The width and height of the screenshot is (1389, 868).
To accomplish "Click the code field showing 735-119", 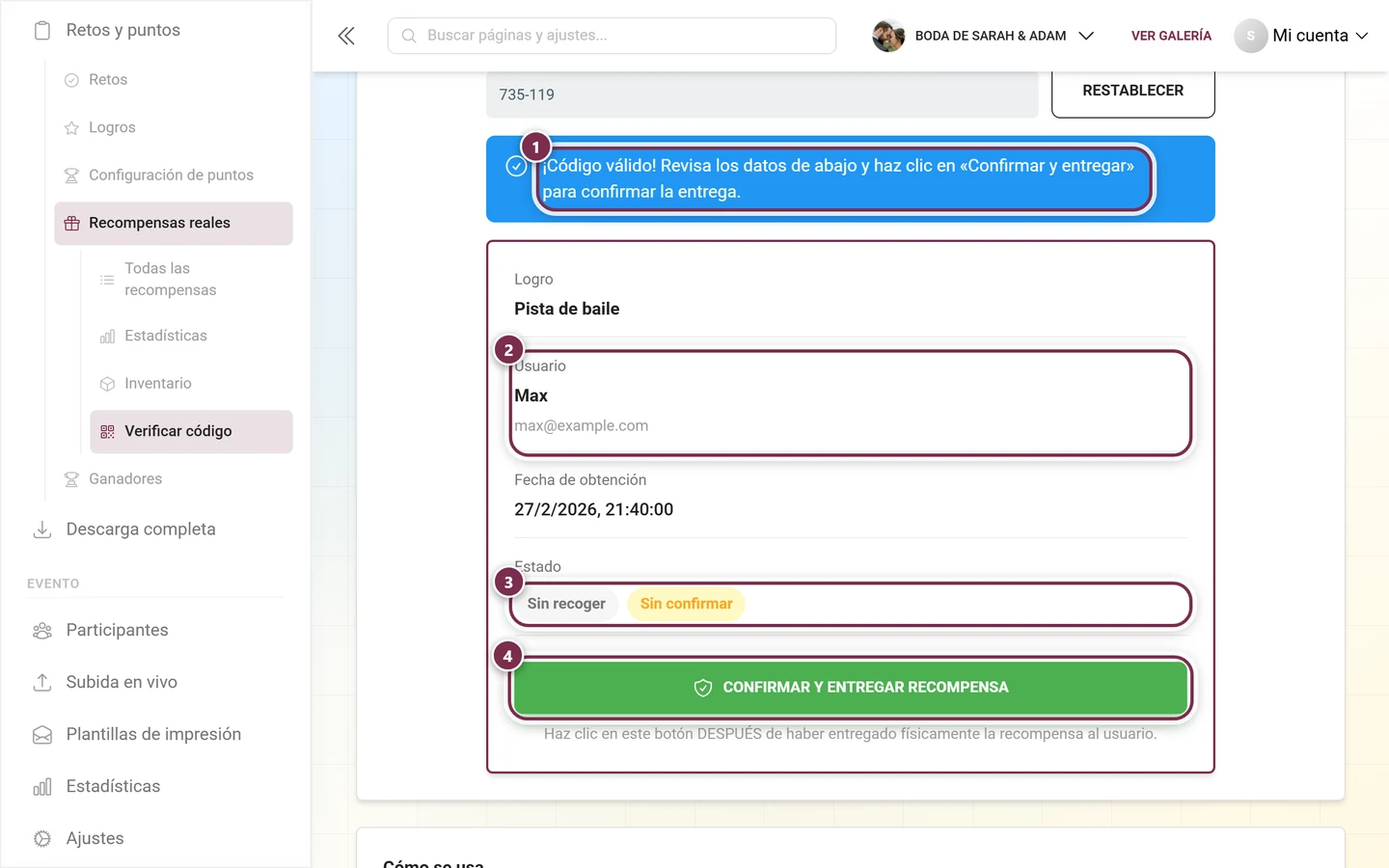I will [x=762, y=95].
